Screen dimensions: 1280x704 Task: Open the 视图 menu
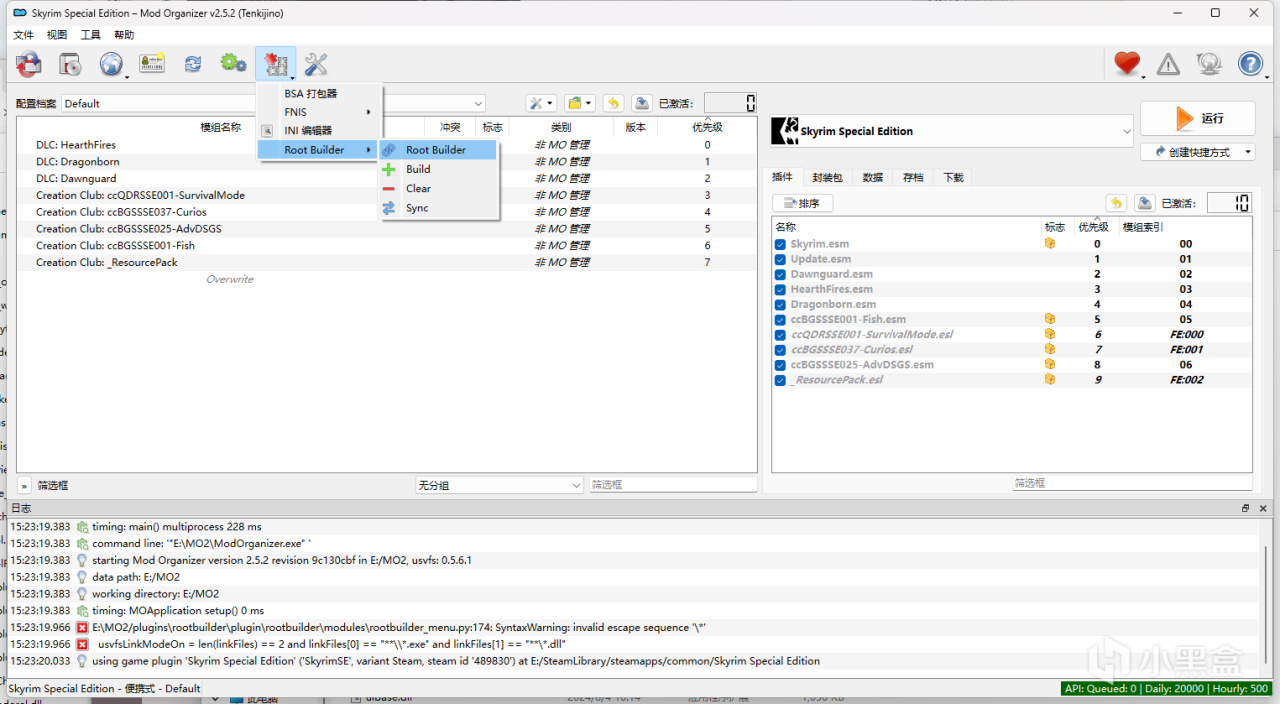(57, 35)
